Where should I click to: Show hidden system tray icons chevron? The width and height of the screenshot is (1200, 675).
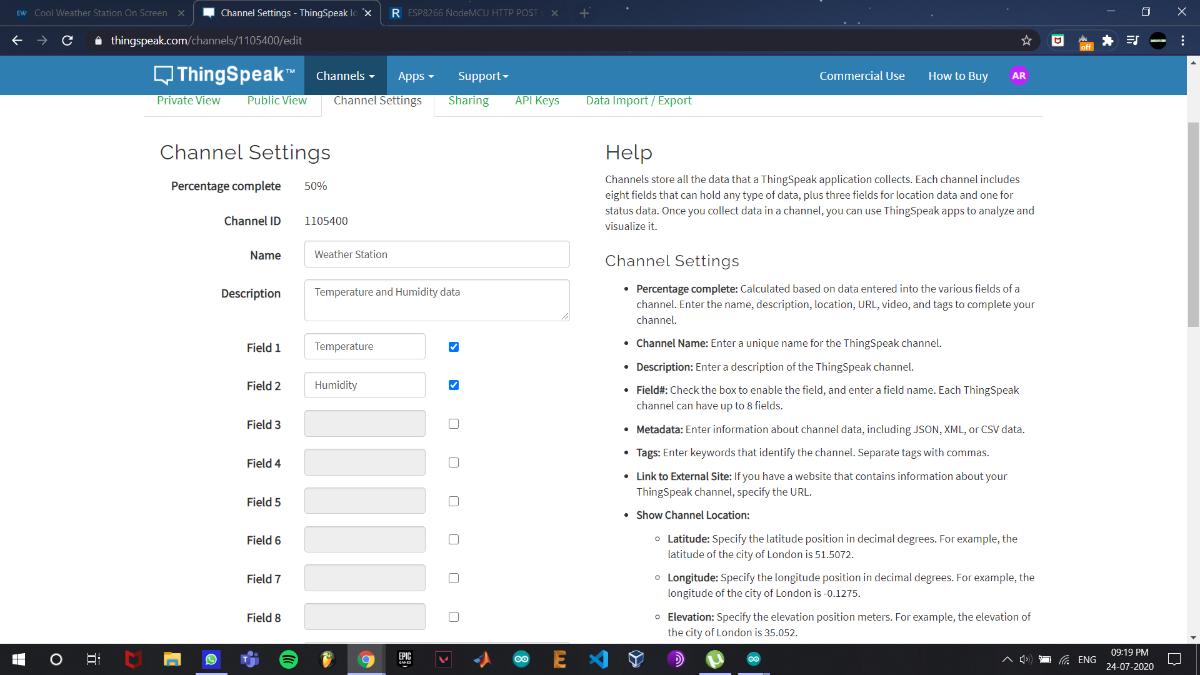point(1007,660)
